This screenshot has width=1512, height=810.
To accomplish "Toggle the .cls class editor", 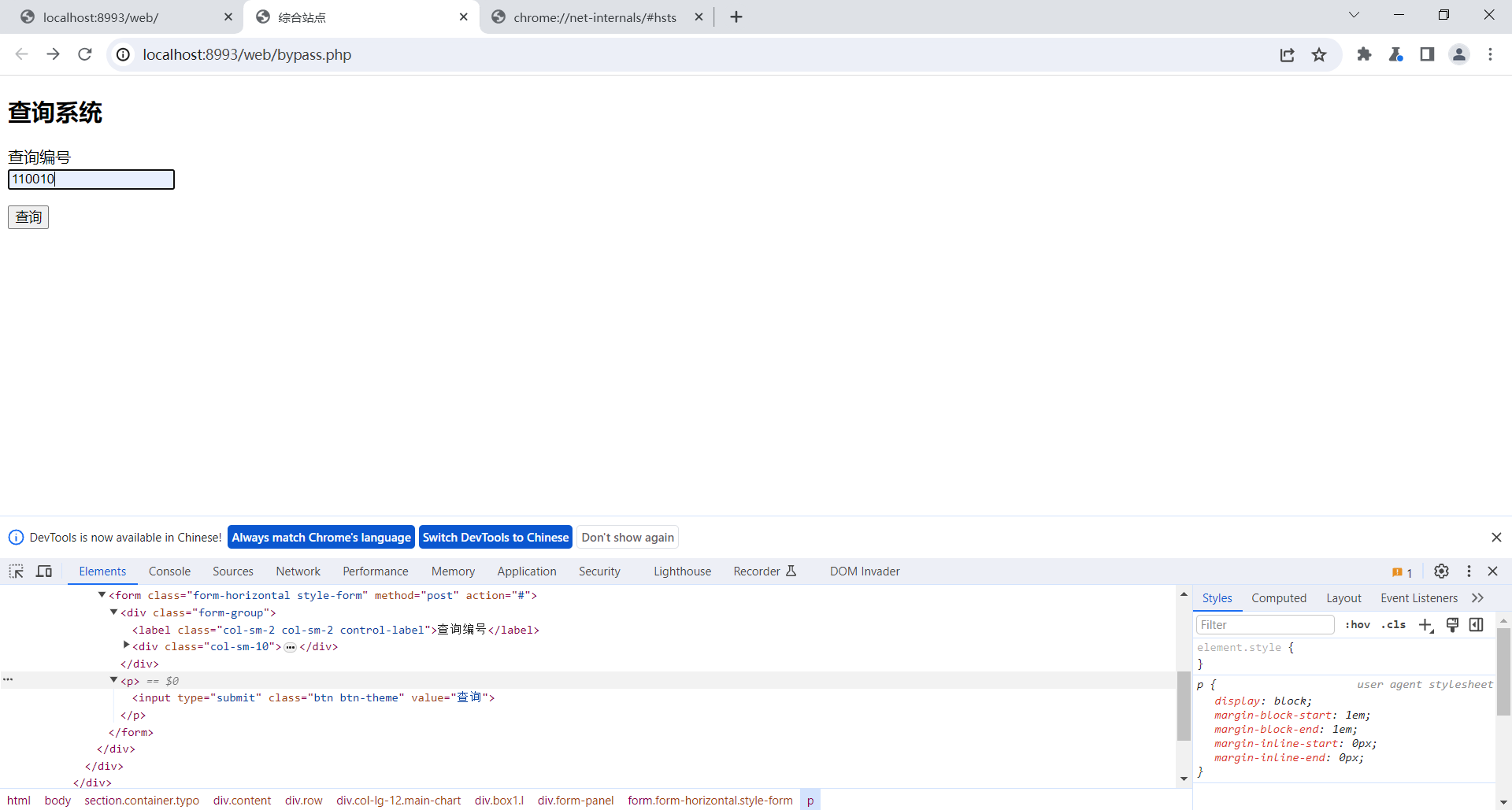I will 1393,625.
